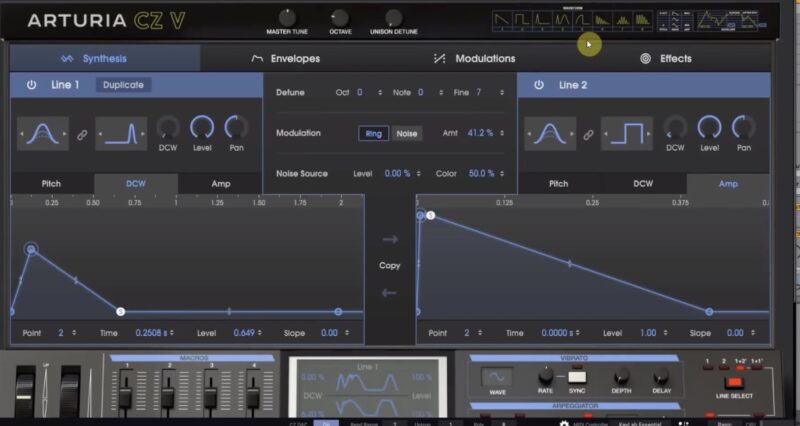Show Line 1 Pitch envelope tab
Screen dimensions: 800x426
coord(51,184)
